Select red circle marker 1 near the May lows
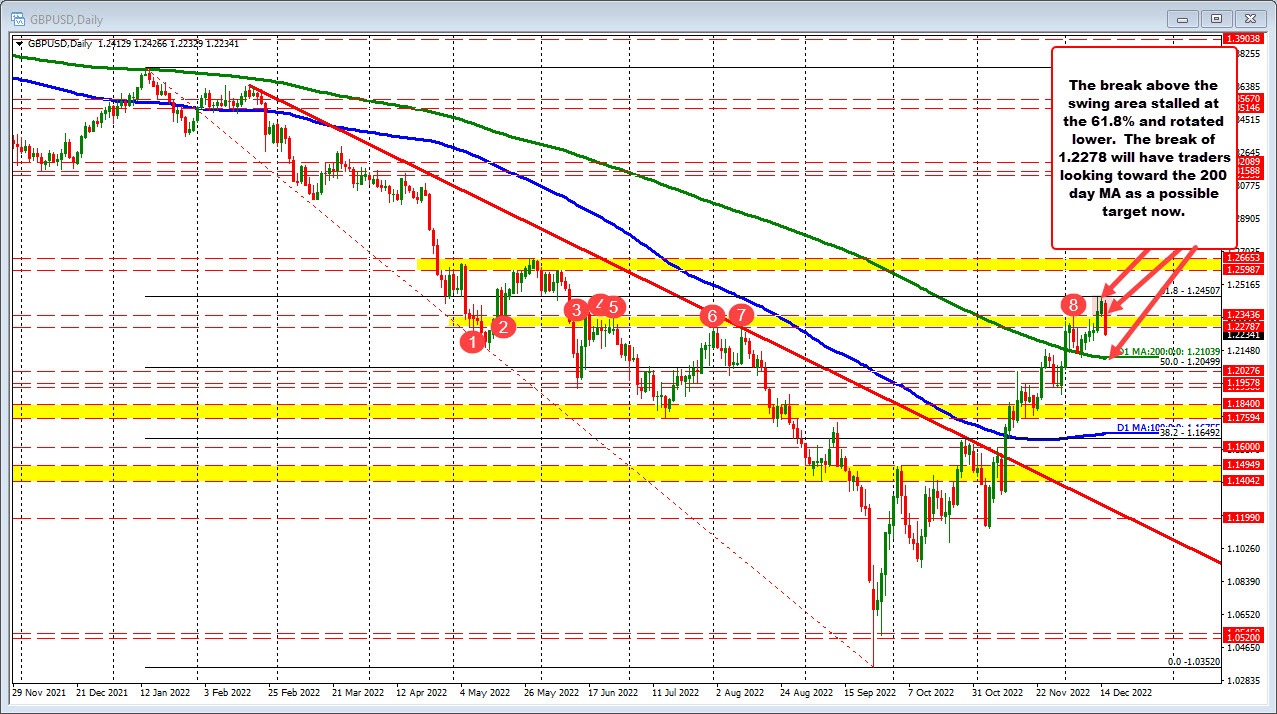This screenshot has height=714, width=1277. coord(473,341)
